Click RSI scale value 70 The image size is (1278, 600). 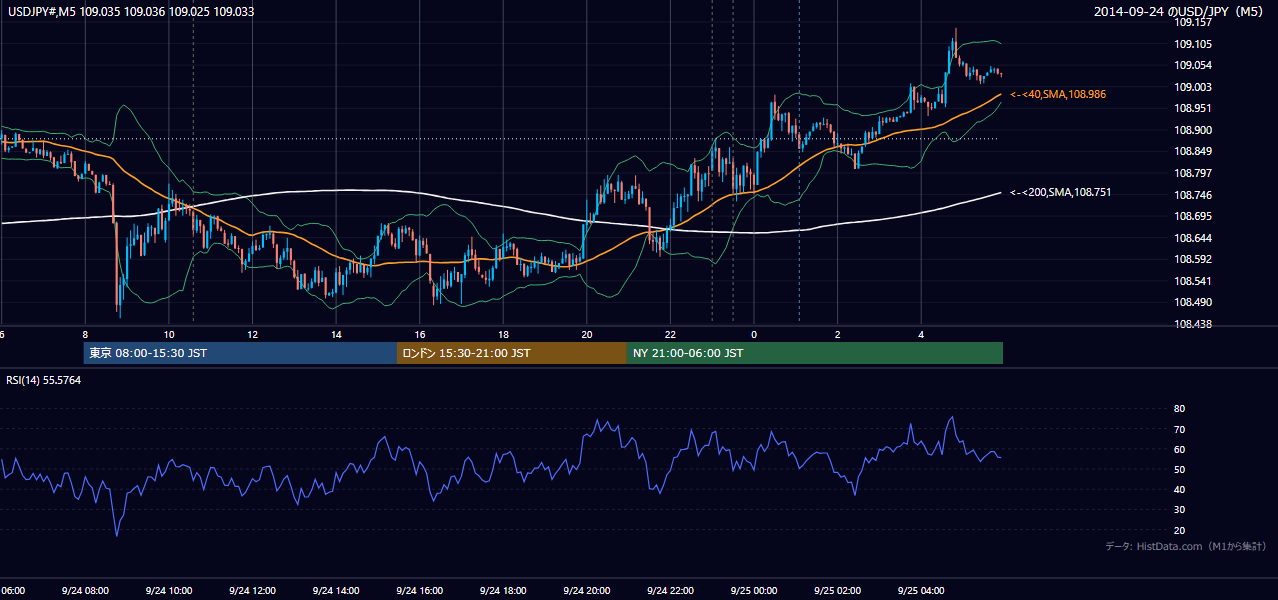pos(1179,429)
